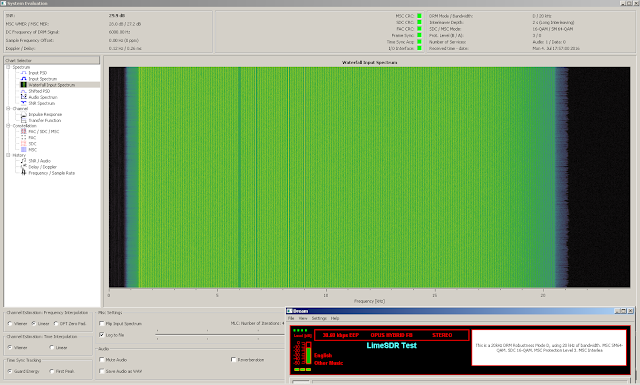Open the View menu in Dream window
Image resolution: width=640 pixels, height=385 pixels.
pos(303,318)
